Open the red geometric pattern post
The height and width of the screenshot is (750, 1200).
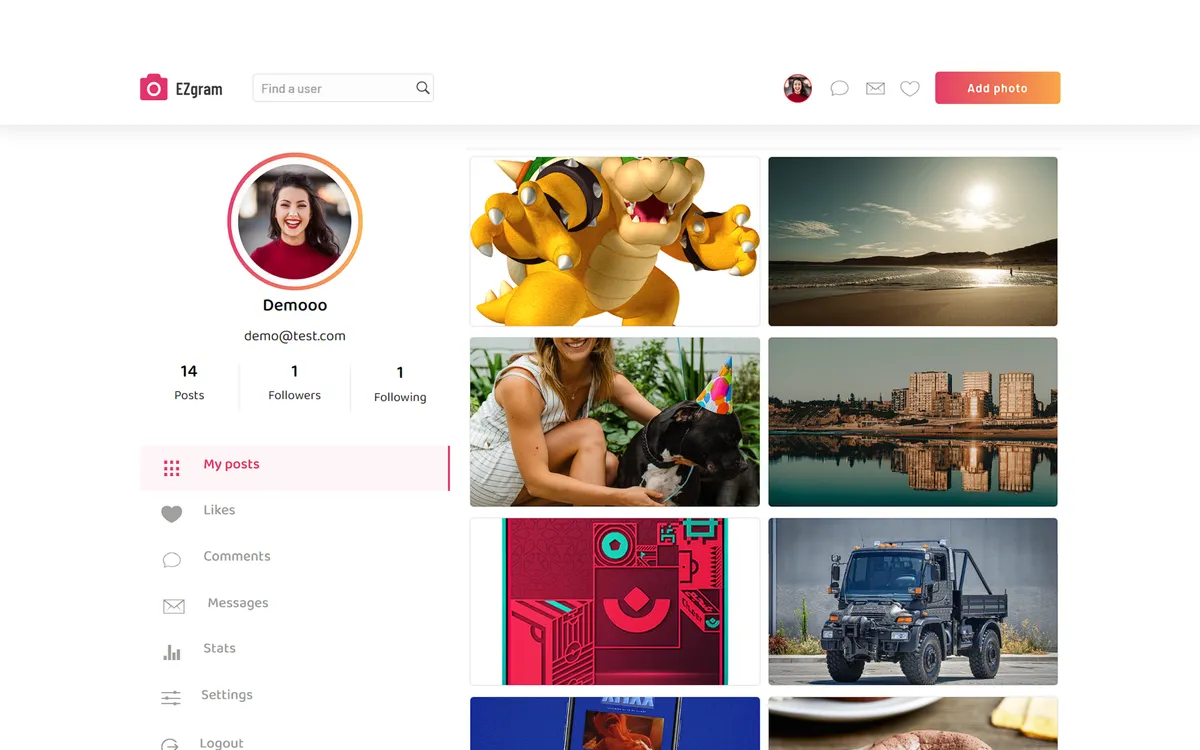tap(615, 602)
